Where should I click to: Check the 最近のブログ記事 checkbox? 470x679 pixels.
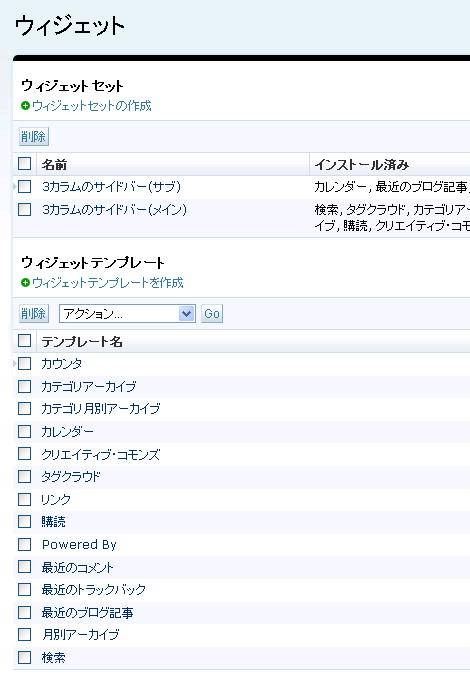(25, 612)
